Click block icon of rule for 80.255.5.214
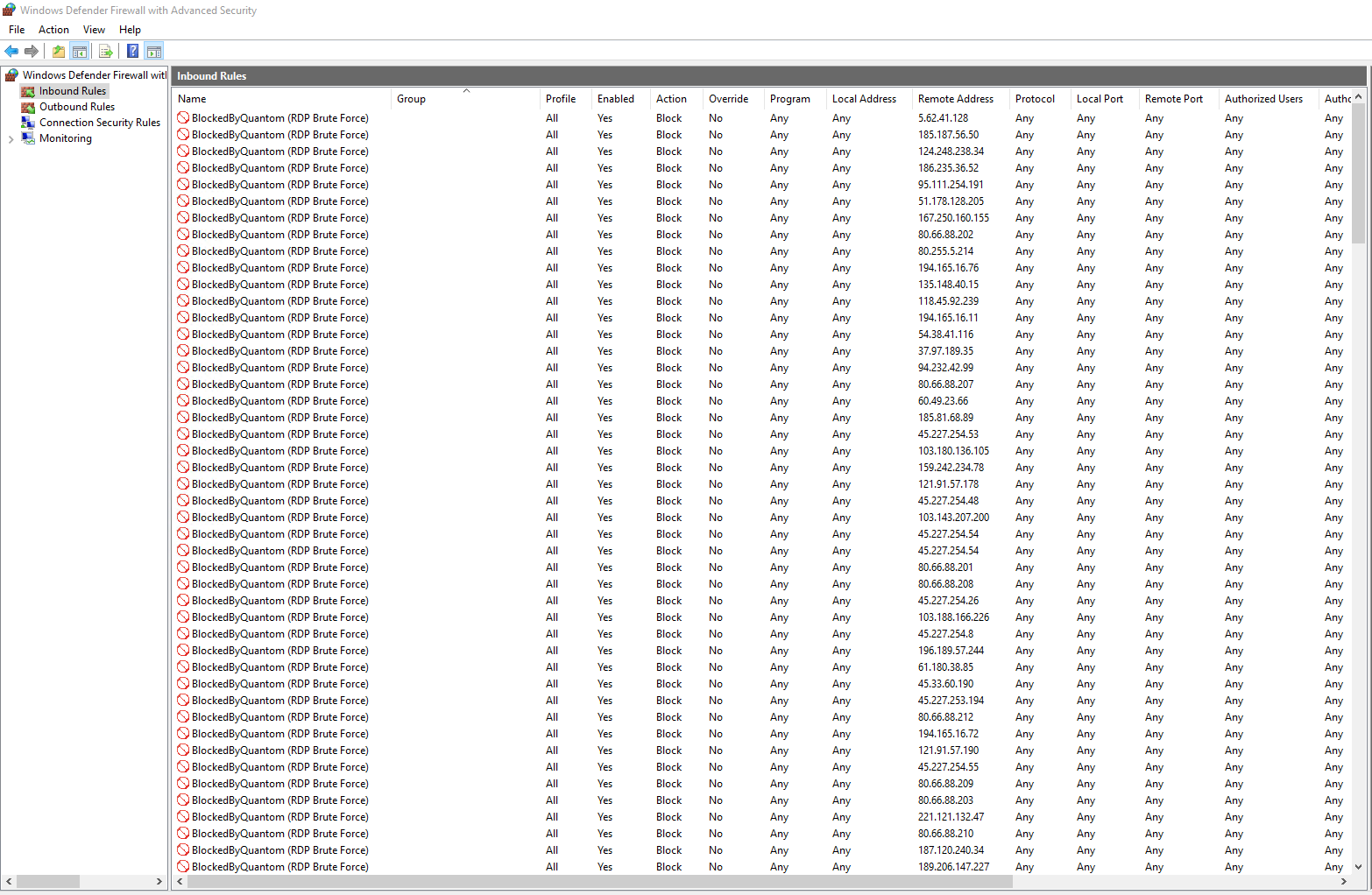1372x895 pixels. pyautogui.click(x=183, y=250)
